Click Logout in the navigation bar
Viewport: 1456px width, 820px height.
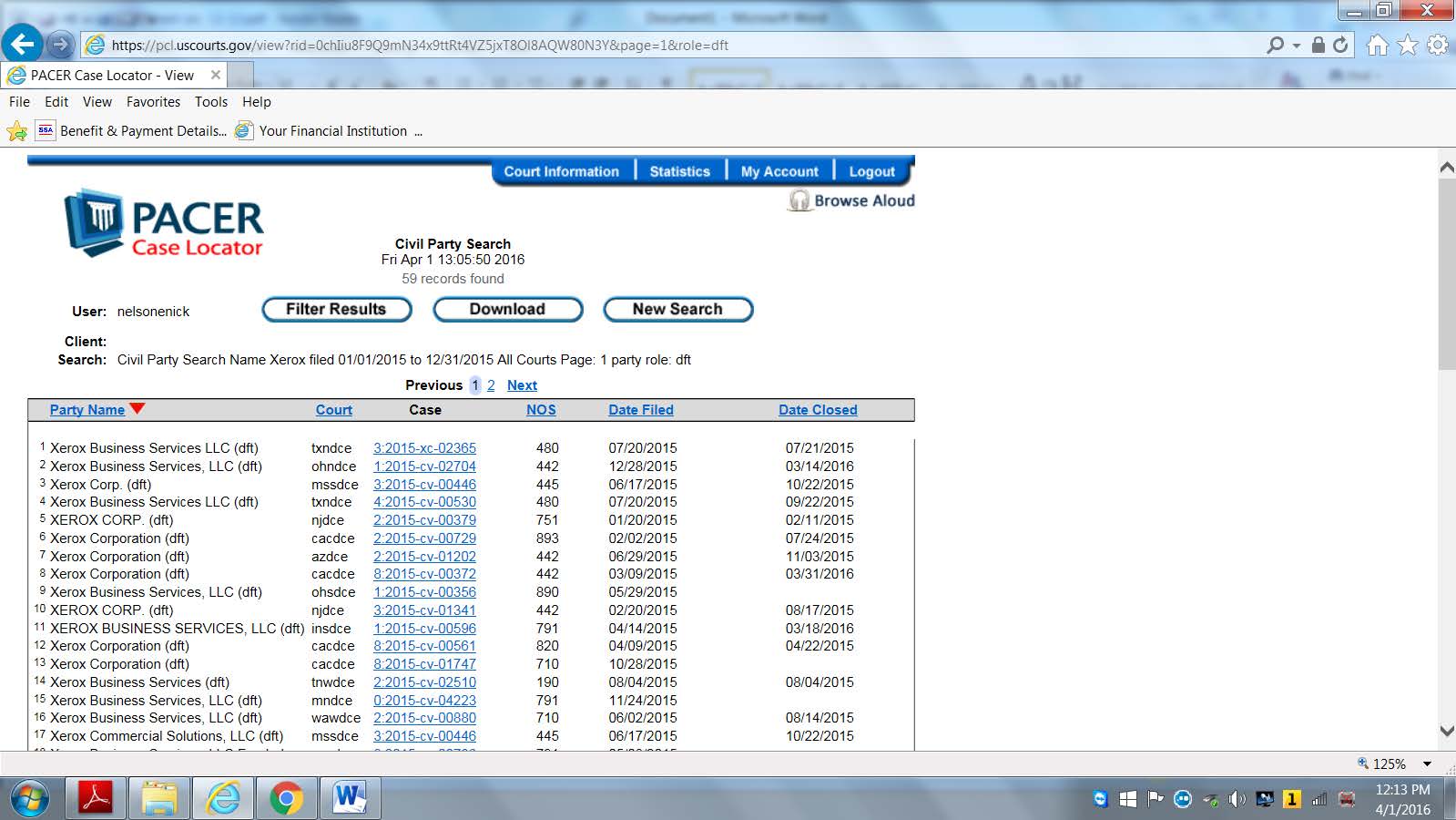[x=872, y=171]
